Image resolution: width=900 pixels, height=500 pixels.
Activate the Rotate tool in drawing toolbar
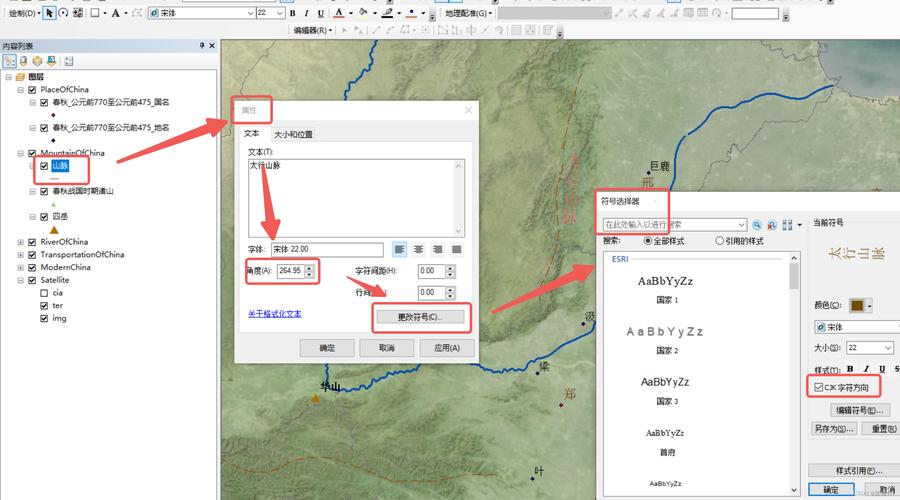click(63, 13)
